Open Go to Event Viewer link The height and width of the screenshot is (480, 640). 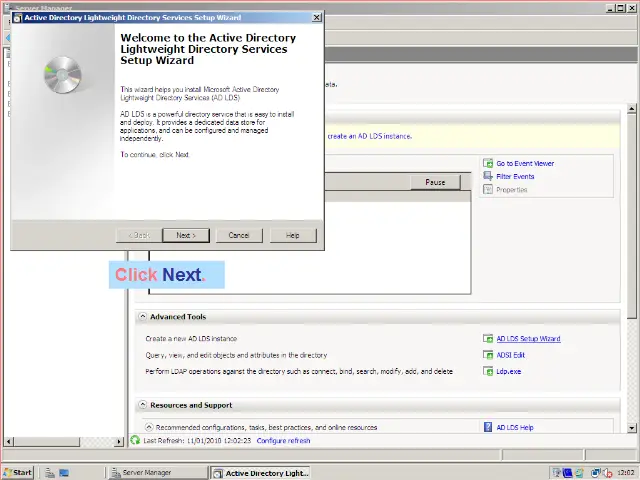pyautogui.click(x=525, y=163)
